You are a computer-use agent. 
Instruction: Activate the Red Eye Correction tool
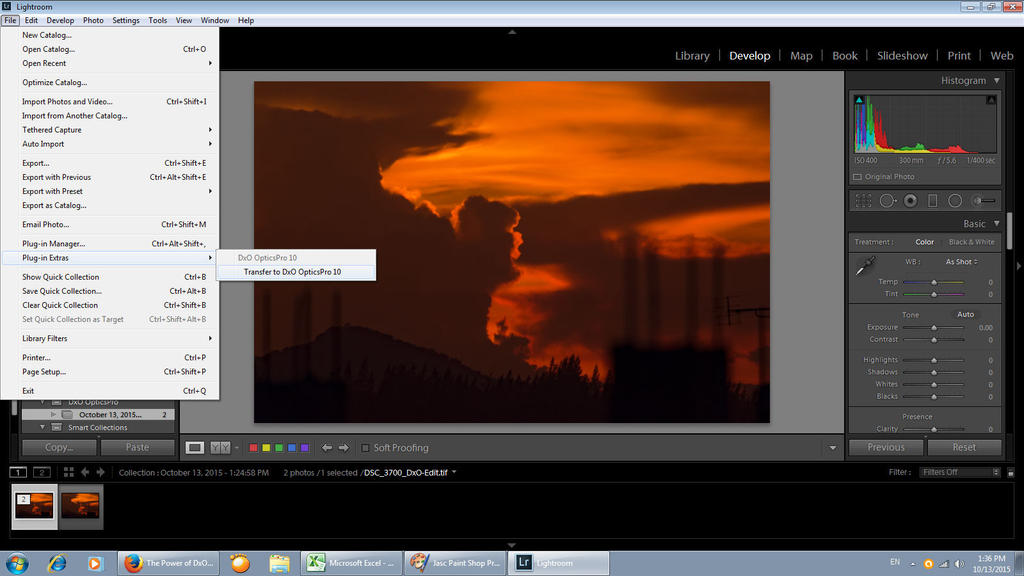coord(910,201)
